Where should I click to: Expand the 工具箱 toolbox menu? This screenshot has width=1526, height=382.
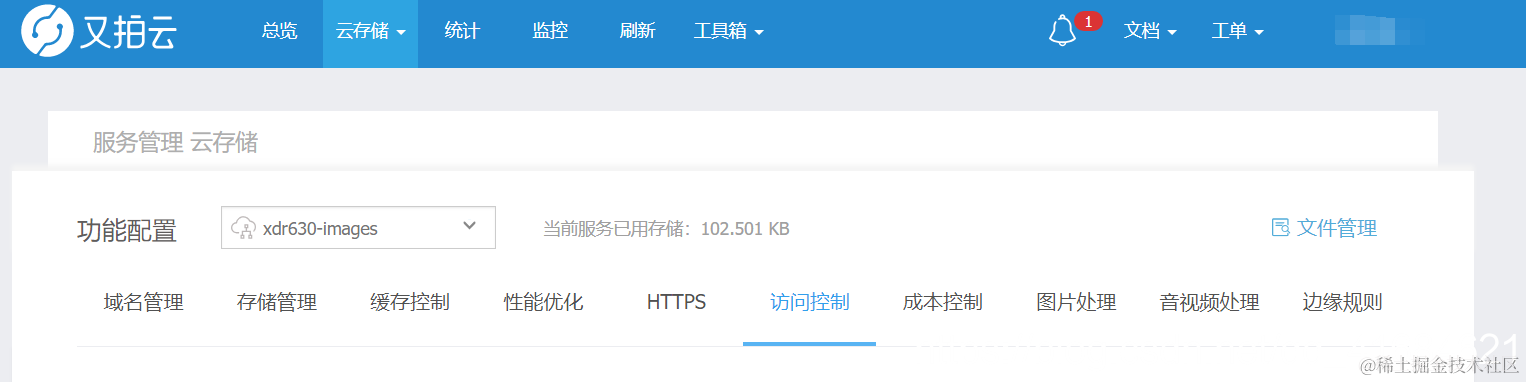729,31
